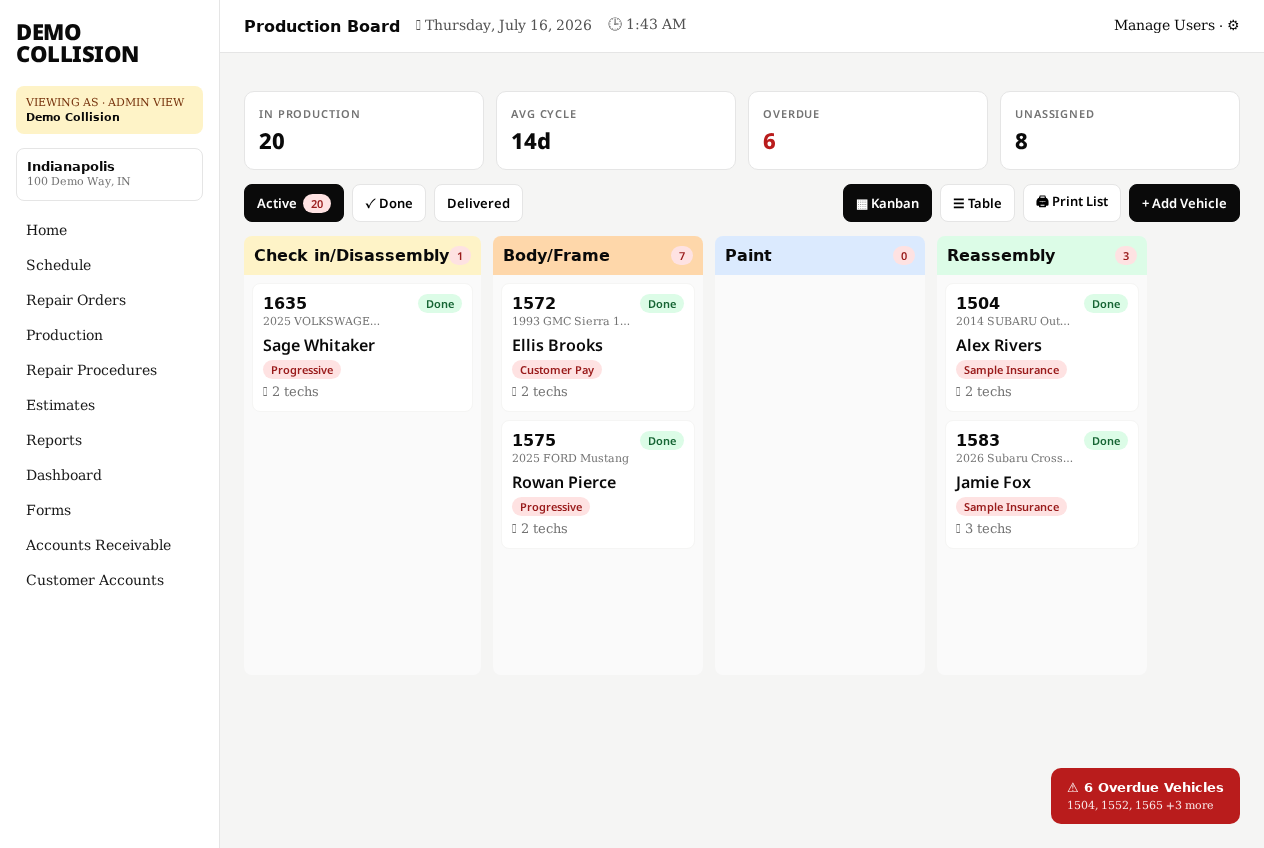Viewport: 1264px width, 848px height.
Task: Open vehicle card 1504 Alex Rivers
Action: click(1042, 347)
